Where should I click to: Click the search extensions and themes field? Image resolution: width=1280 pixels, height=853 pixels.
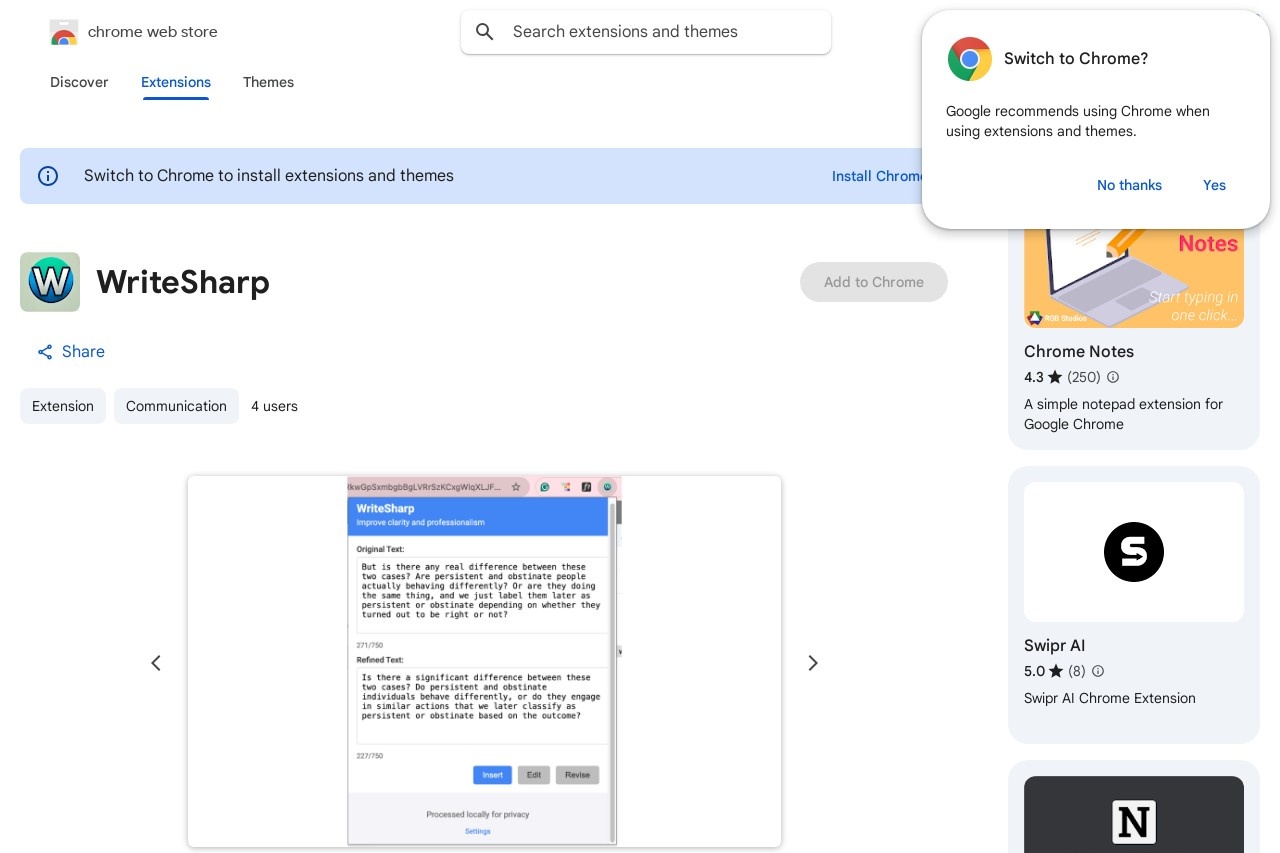[646, 32]
